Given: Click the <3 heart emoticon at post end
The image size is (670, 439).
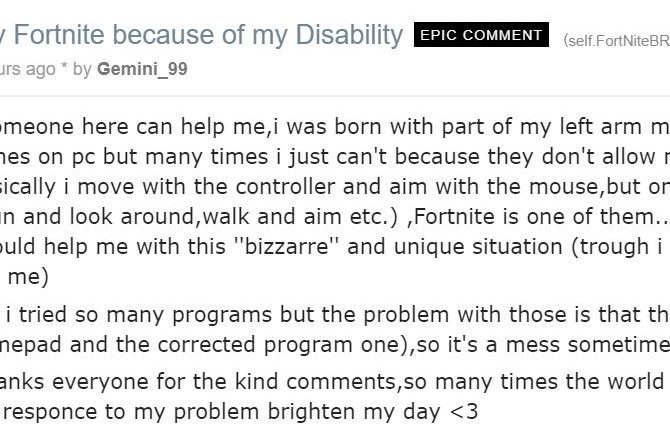Looking at the screenshot, I should pyautogui.click(x=464, y=412).
